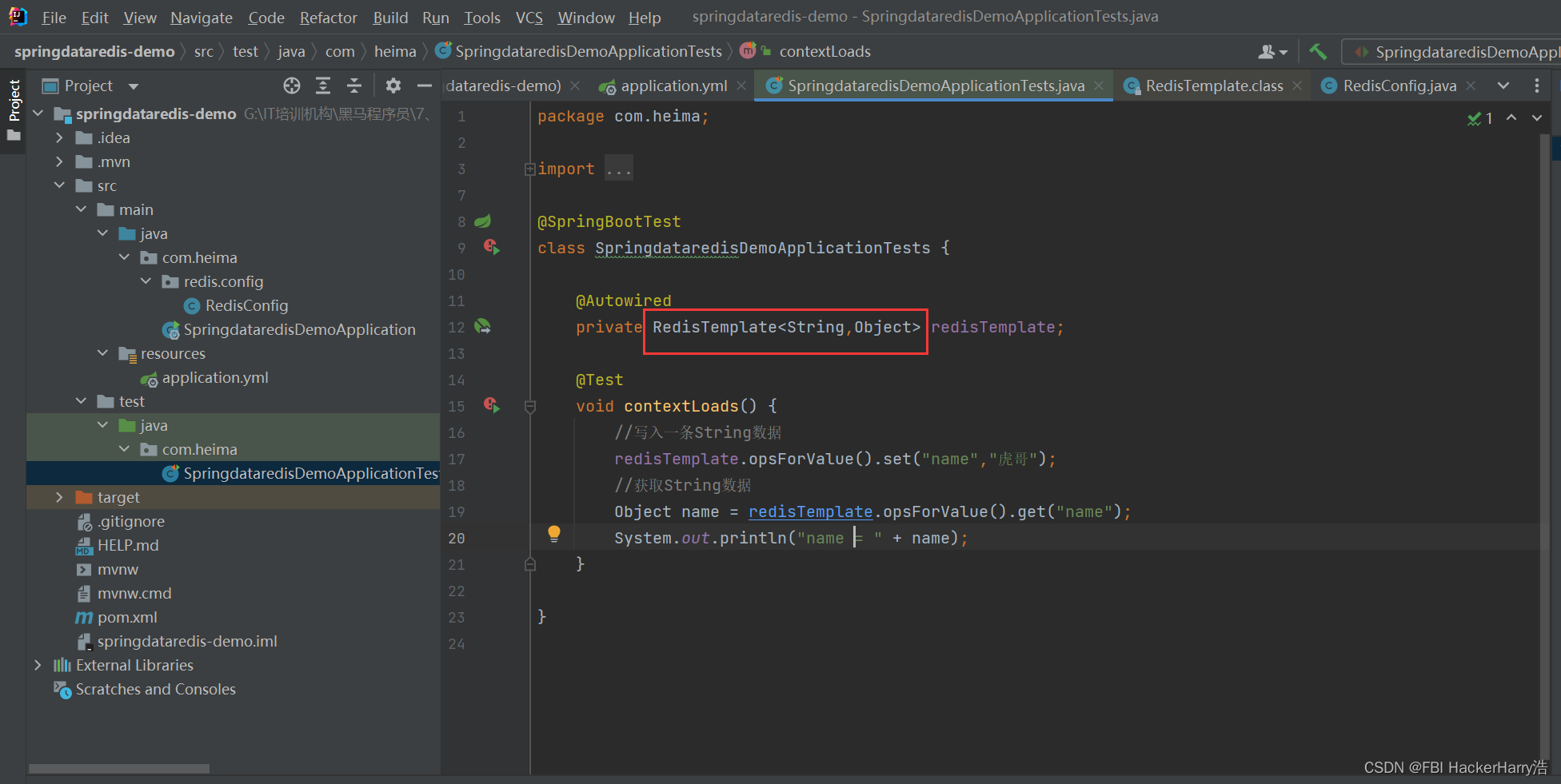Viewport: 1561px width, 784px height.
Task: Open the Edit menu
Action: pyautogui.click(x=94, y=18)
